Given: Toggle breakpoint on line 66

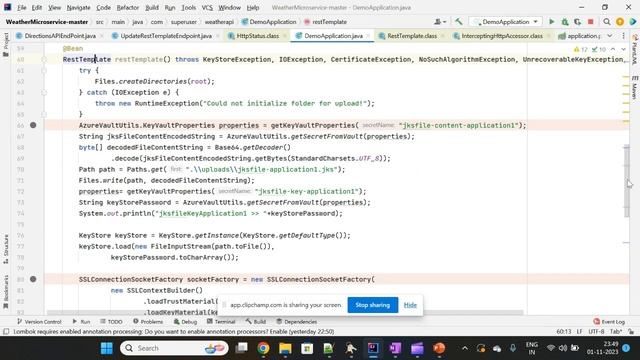Looking at the screenshot, I should click(33, 125).
